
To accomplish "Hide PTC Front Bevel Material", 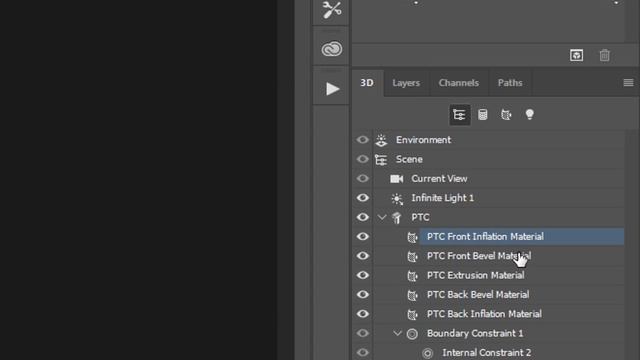I will [x=362, y=256].
